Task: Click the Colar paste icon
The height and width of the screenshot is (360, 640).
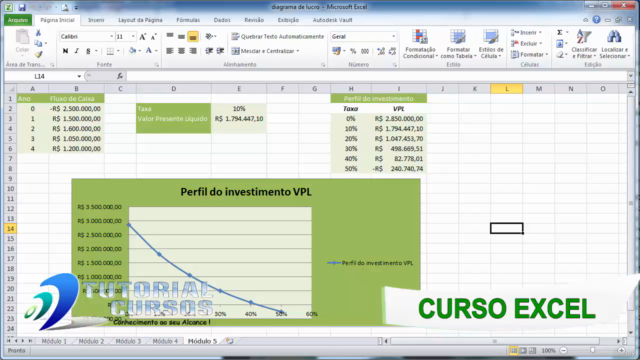Action: 22,41
